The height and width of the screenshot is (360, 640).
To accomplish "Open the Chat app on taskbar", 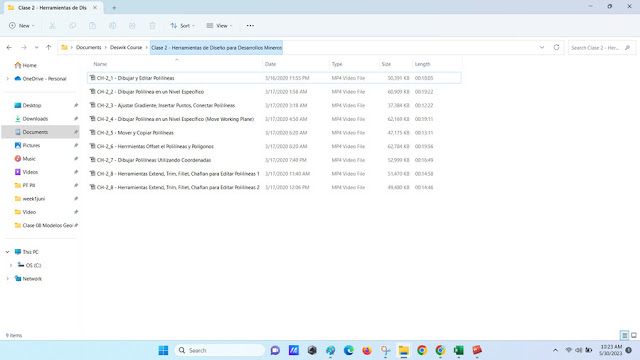I will point(275,350).
